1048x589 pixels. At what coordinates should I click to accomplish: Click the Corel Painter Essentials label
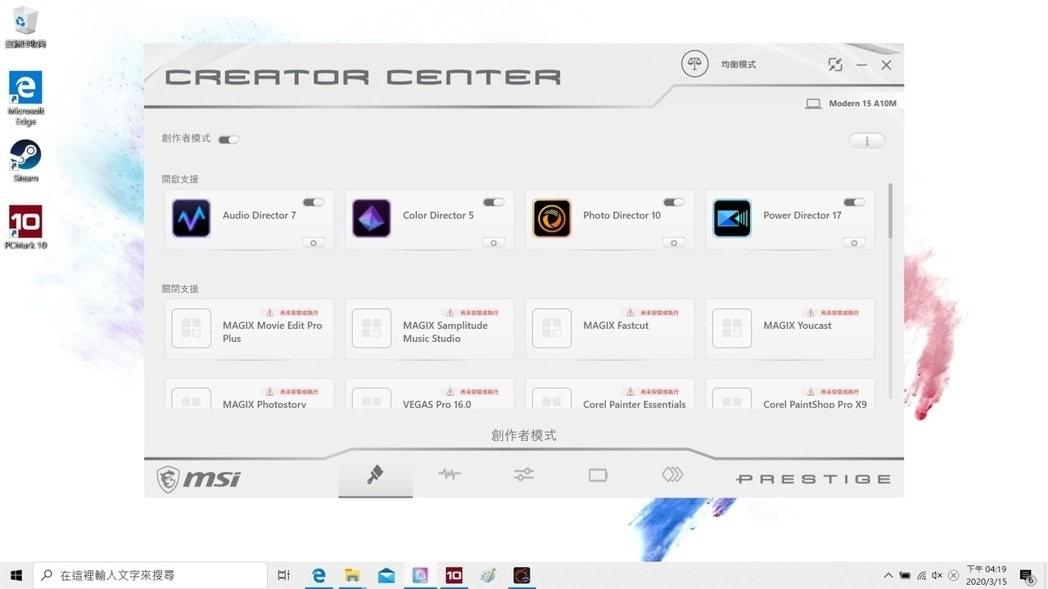pos(634,404)
